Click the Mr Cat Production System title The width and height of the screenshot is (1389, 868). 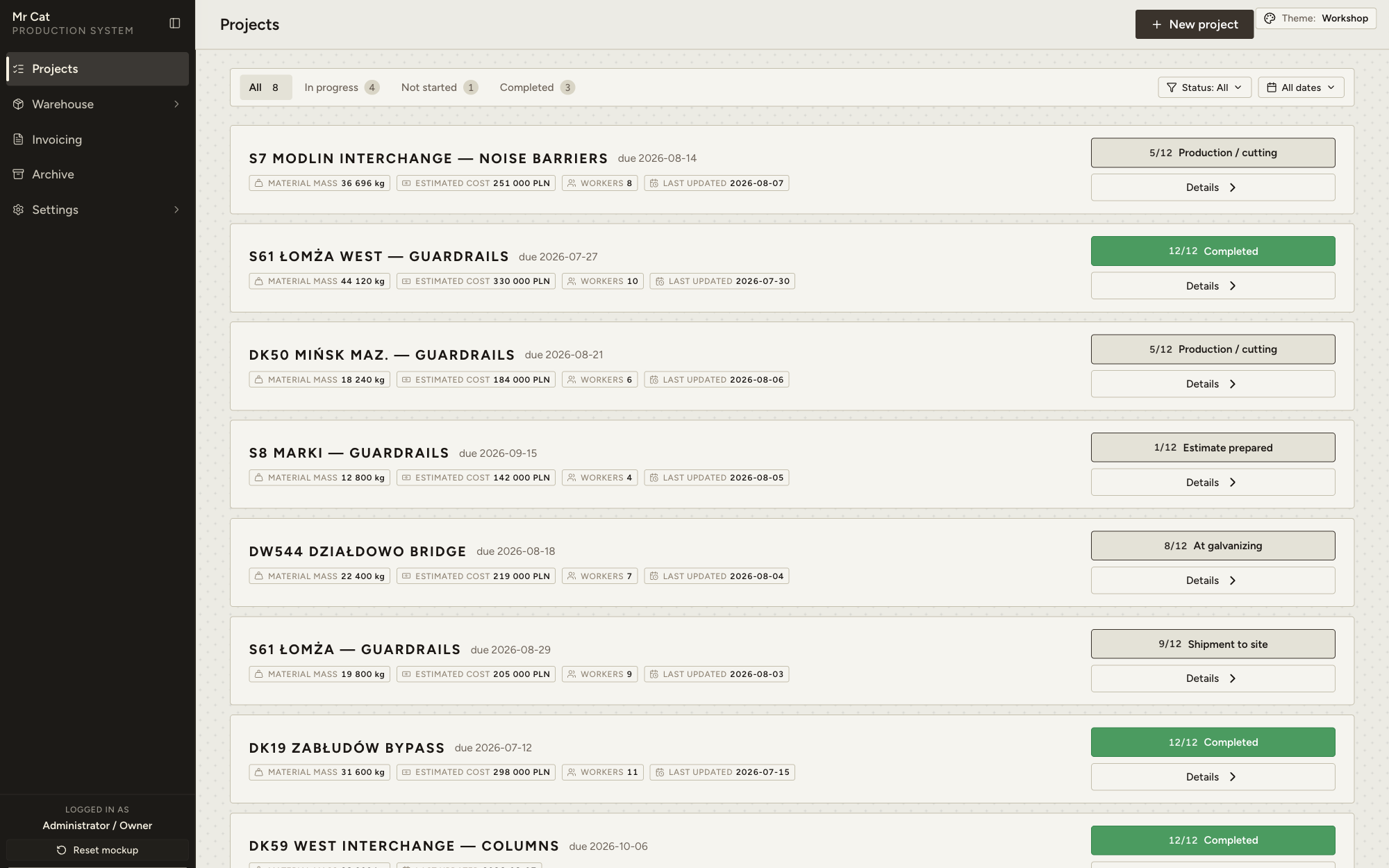73,23
